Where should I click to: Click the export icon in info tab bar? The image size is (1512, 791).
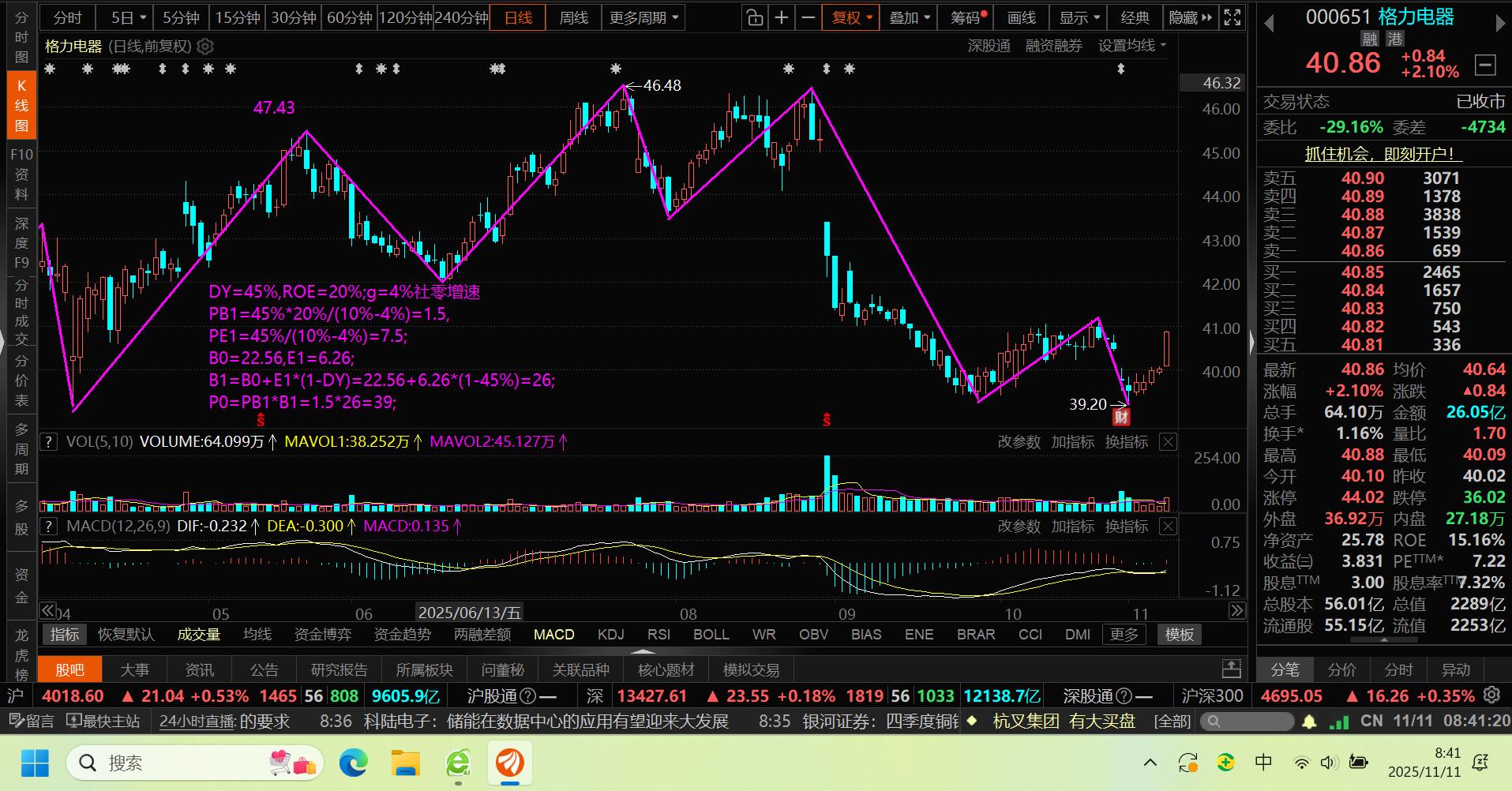pyautogui.click(x=1232, y=669)
